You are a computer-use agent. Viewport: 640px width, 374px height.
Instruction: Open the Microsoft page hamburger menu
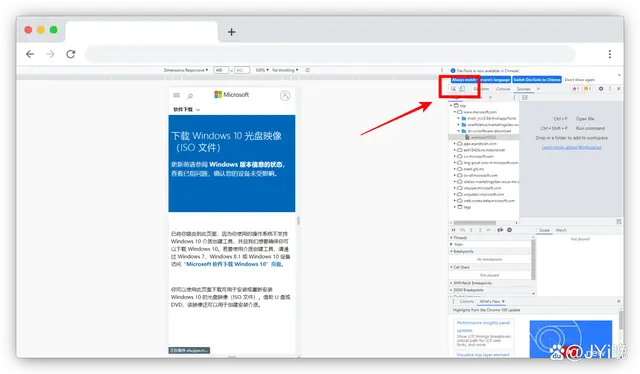tap(176, 95)
